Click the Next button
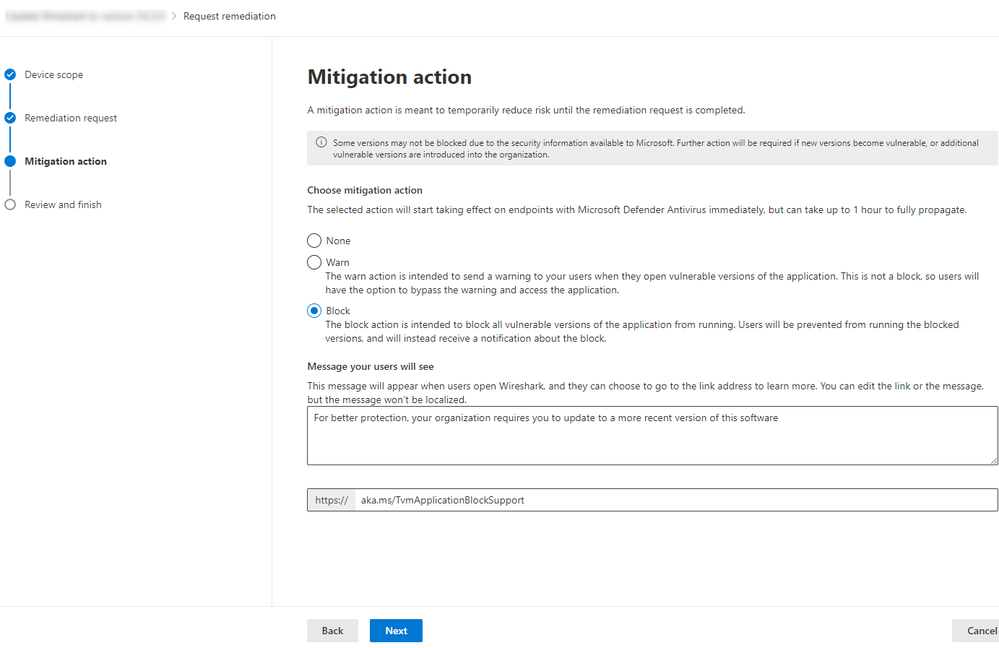 coord(396,631)
